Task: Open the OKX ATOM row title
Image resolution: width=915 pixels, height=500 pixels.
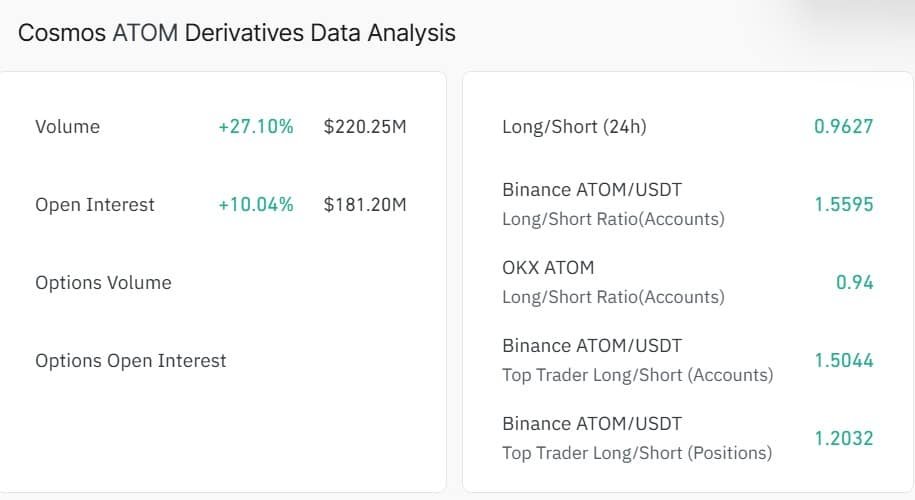Action: tap(548, 267)
